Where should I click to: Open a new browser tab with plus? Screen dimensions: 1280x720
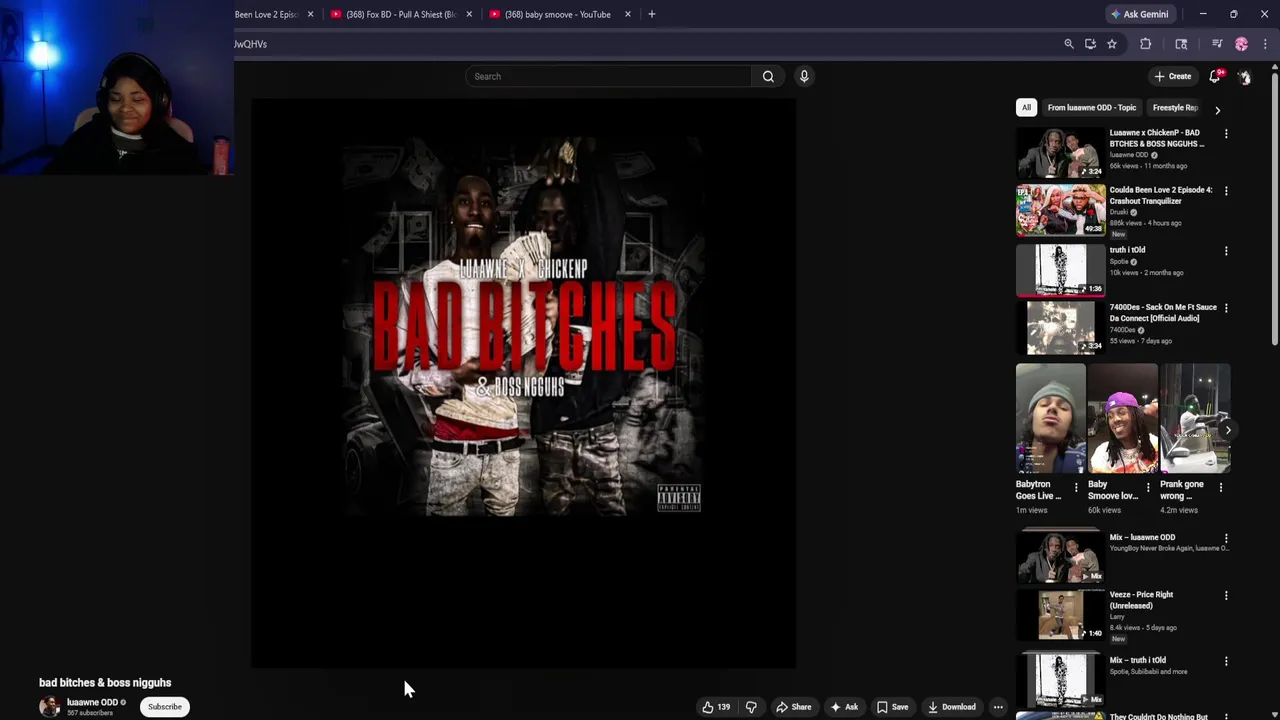652,14
